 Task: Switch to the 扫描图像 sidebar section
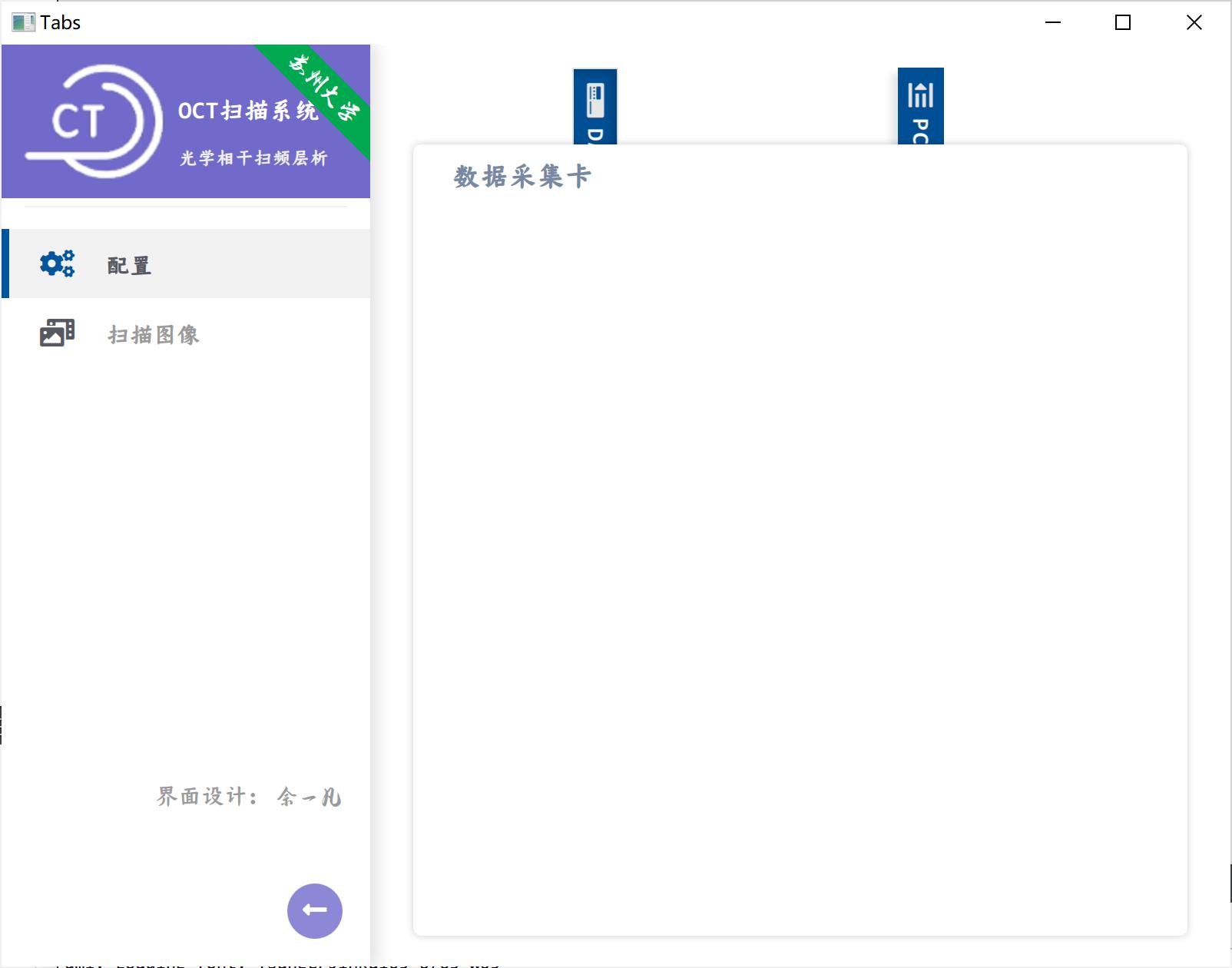click(154, 334)
